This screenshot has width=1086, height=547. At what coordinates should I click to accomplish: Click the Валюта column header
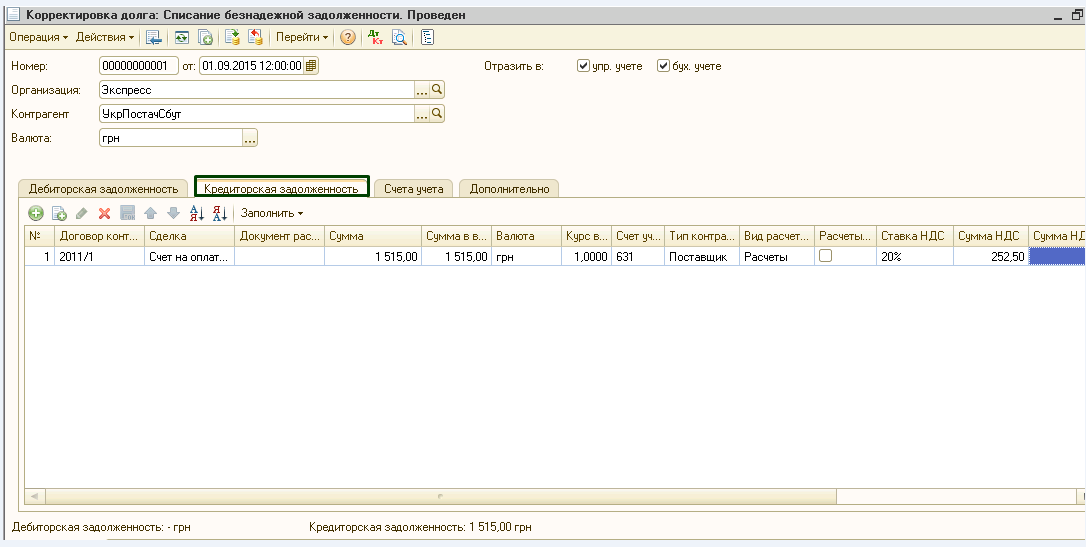coord(526,236)
